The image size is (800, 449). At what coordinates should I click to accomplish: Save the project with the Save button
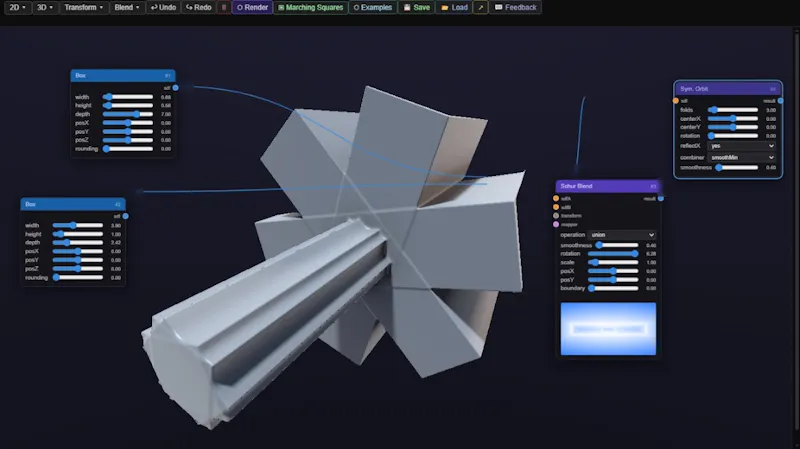pos(416,7)
